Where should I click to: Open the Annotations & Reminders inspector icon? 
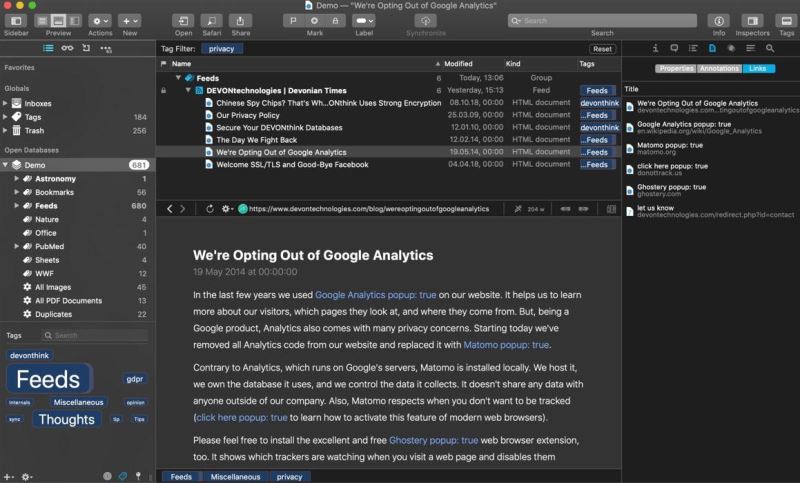pyautogui.click(x=674, y=48)
